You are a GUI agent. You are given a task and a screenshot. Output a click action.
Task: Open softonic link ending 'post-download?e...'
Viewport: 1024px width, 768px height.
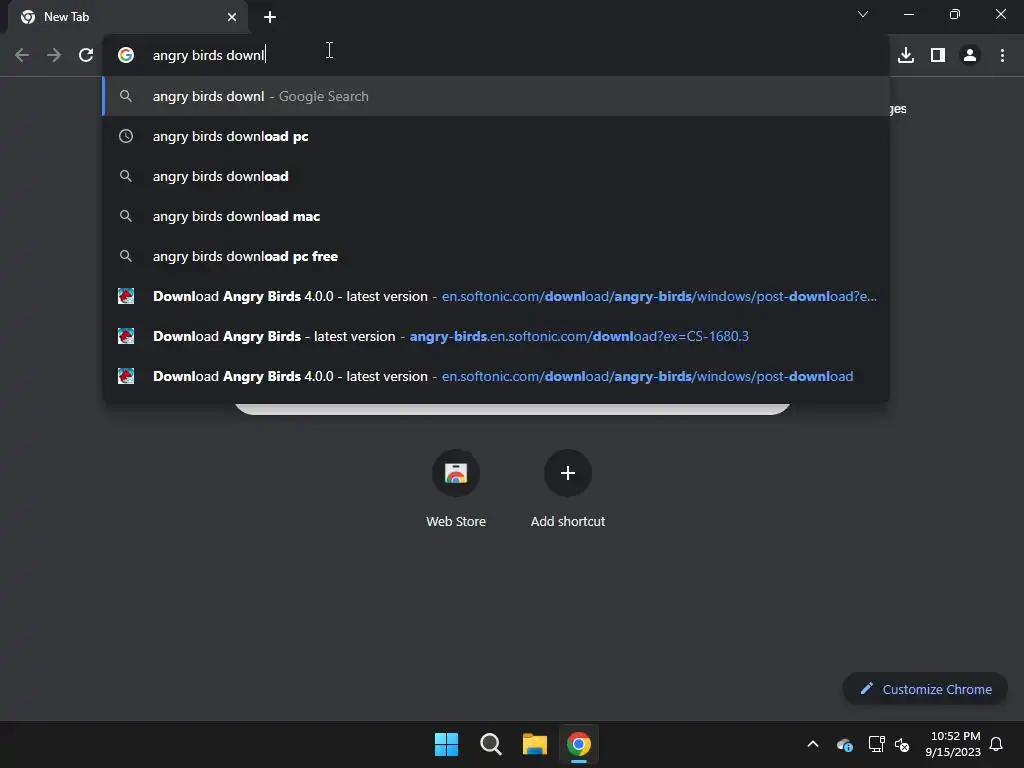click(x=496, y=296)
